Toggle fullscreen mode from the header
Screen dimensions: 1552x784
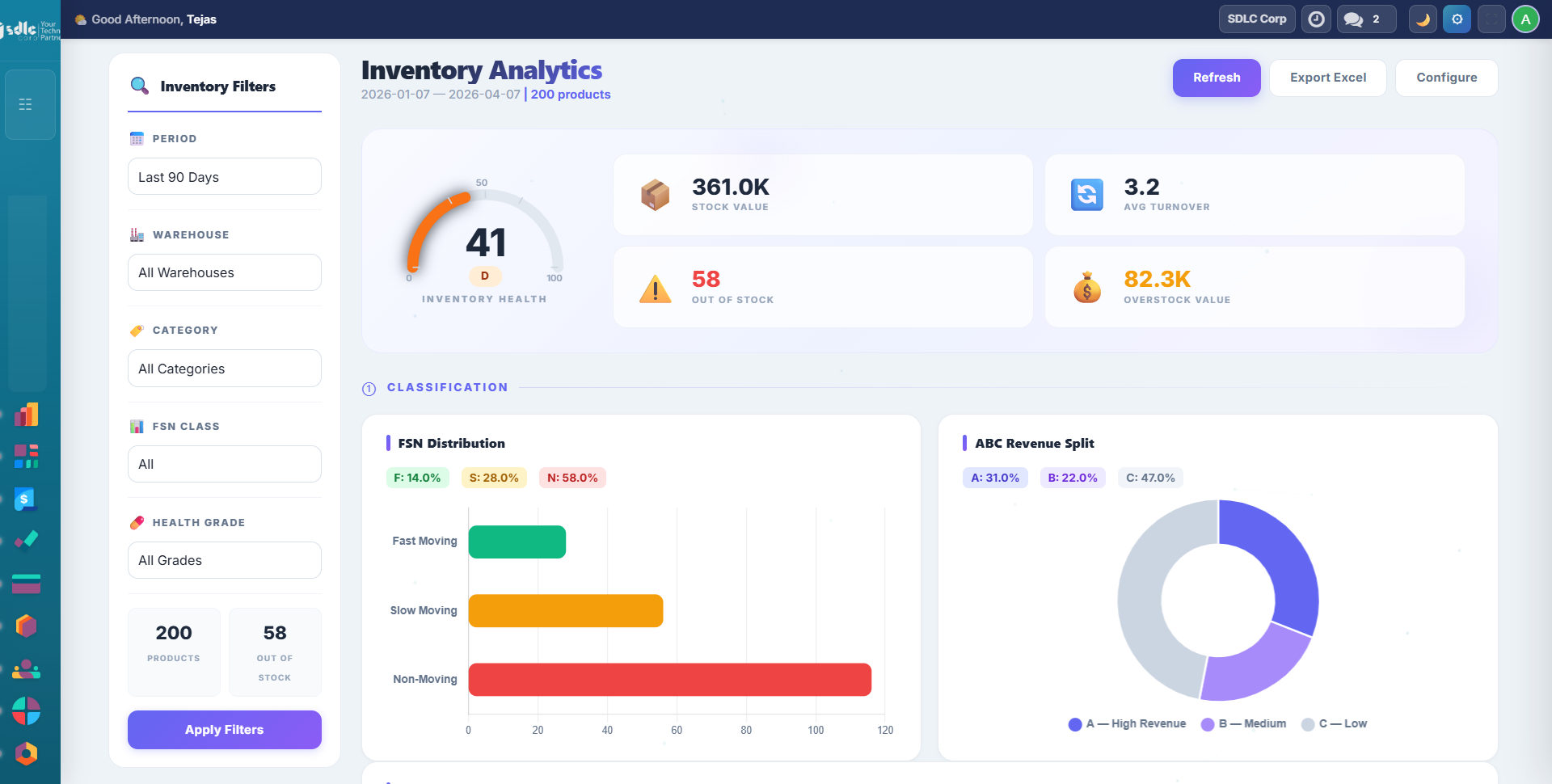pyautogui.click(x=1491, y=19)
